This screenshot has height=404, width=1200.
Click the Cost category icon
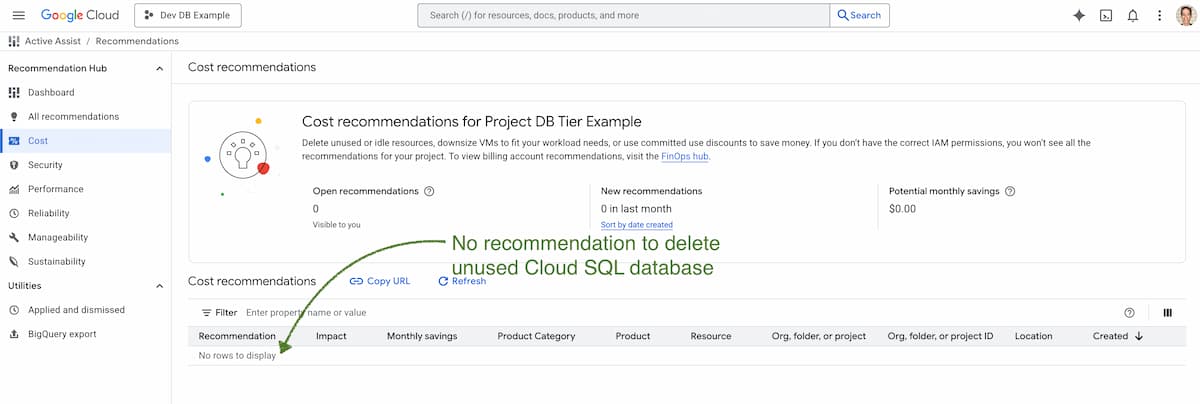(x=14, y=141)
